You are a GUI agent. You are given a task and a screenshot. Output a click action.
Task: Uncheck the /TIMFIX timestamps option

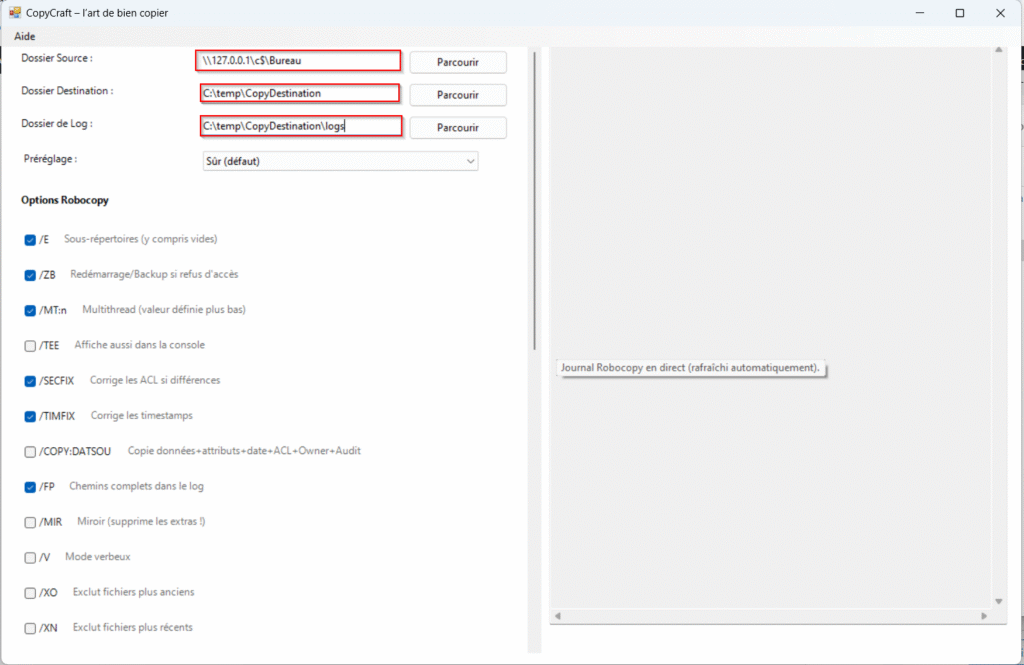pyautogui.click(x=30, y=416)
